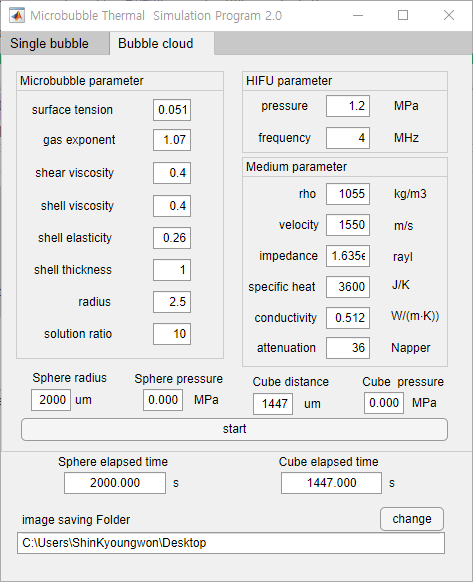Click the gas exponent value box
473x582 pixels.
tap(172, 140)
